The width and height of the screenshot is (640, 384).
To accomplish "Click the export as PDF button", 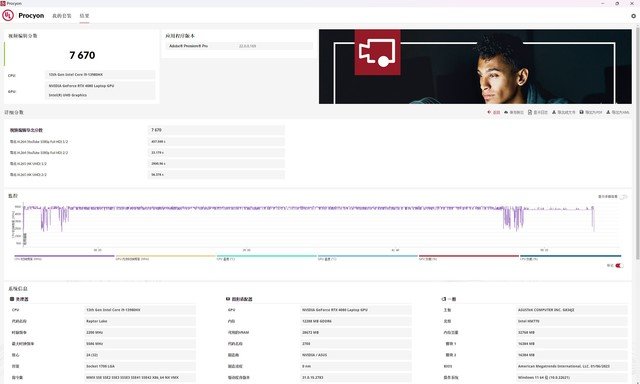I will pos(591,112).
